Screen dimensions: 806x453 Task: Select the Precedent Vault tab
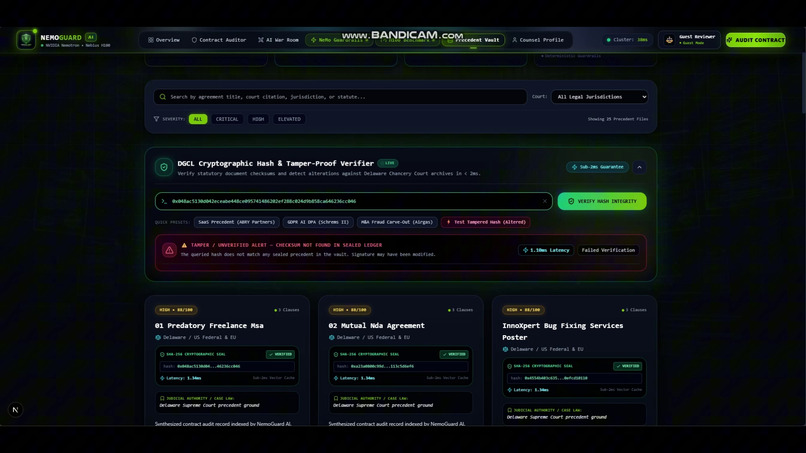pyautogui.click(x=473, y=40)
